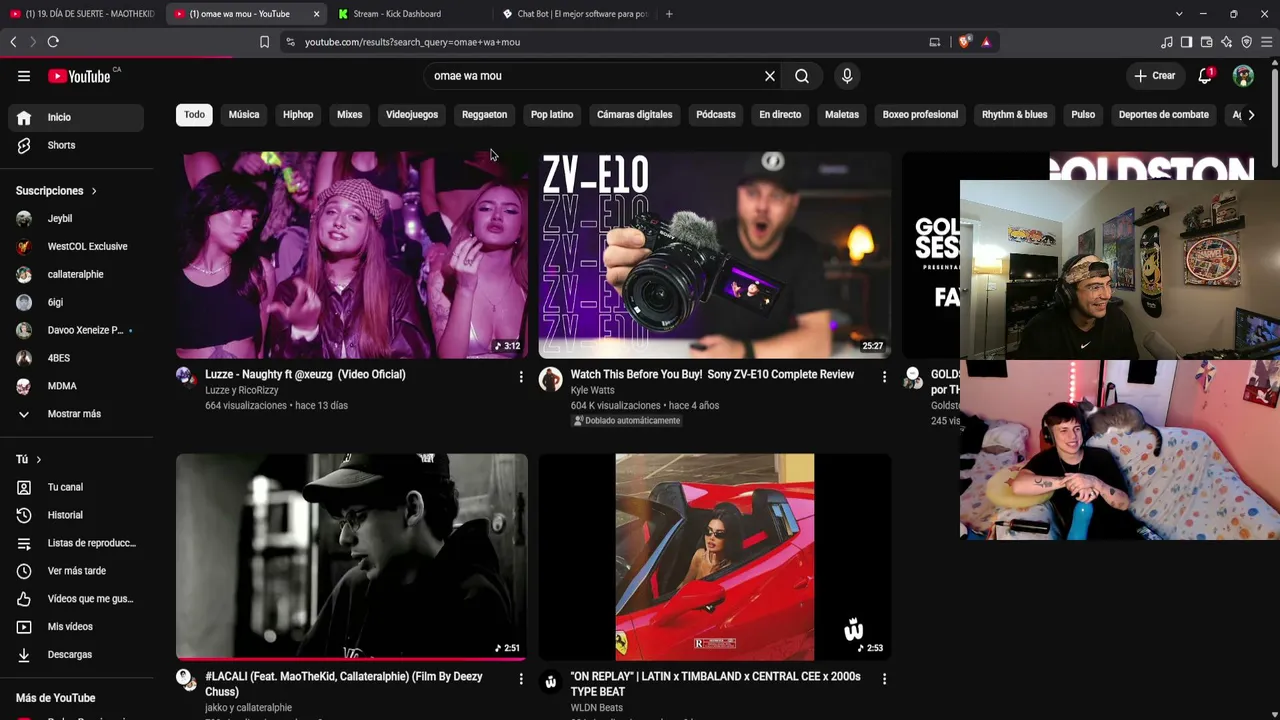
Task: Open the notifications bell
Action: tap(1205, 76)
